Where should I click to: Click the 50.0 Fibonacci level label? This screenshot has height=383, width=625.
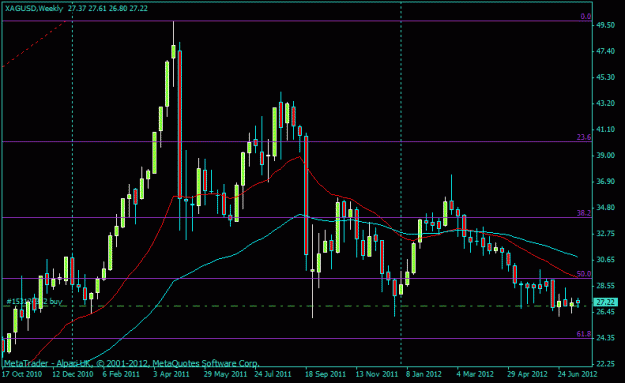[584, 274]
